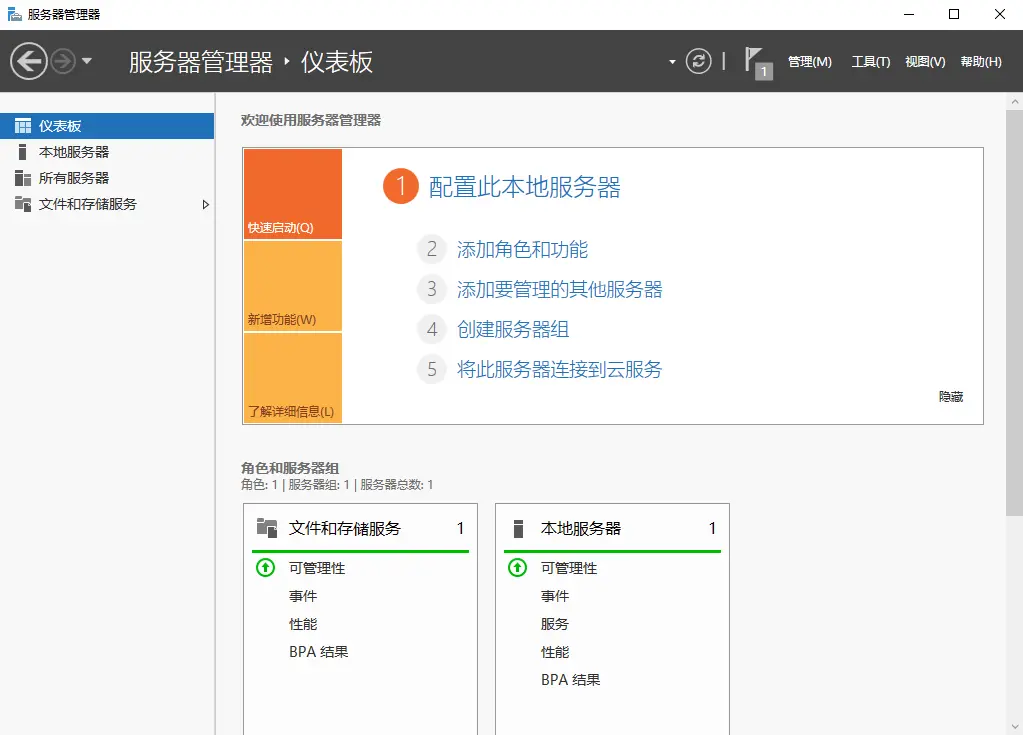Select 本地服务器 in the sidebar
Image resolution: width=1023 pixels, height=735 pixels.
tap(107, 152)
